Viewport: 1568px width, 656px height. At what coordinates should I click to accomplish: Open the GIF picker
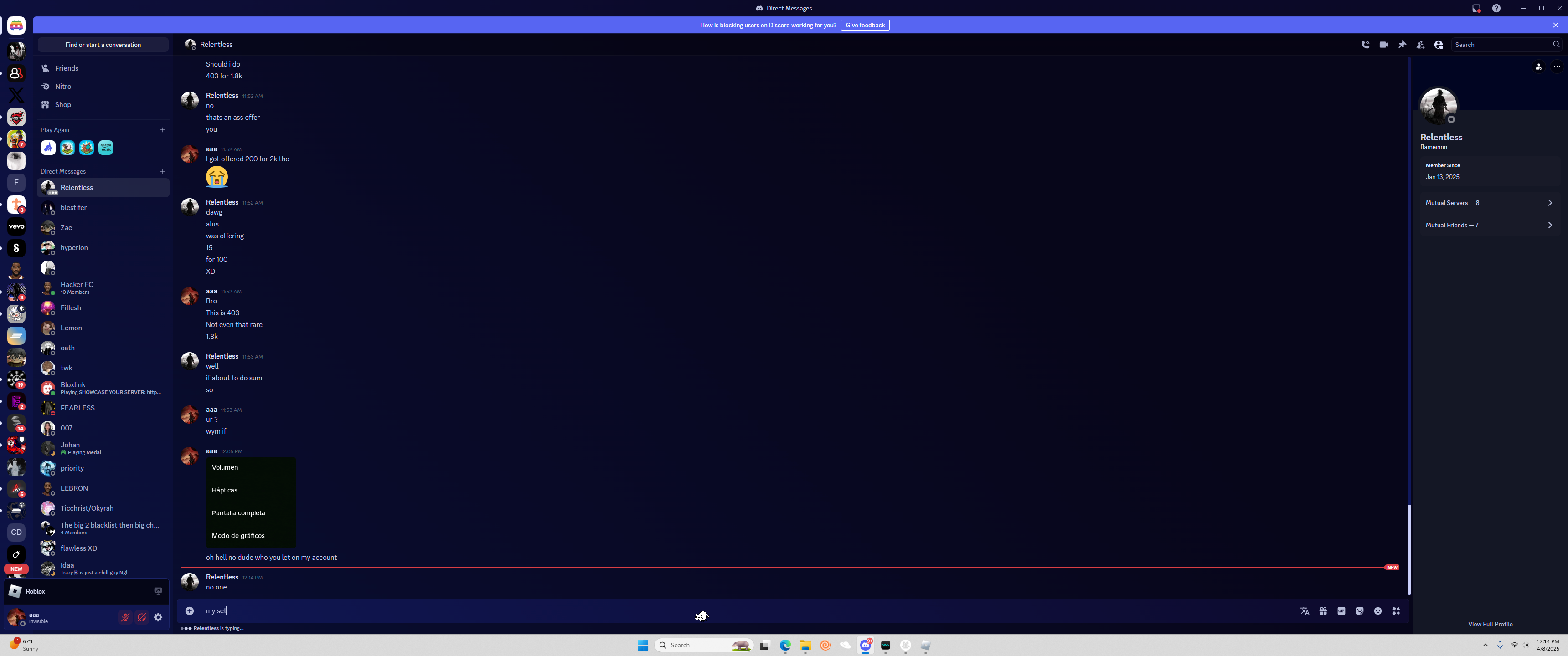(x=1341, y=611)
